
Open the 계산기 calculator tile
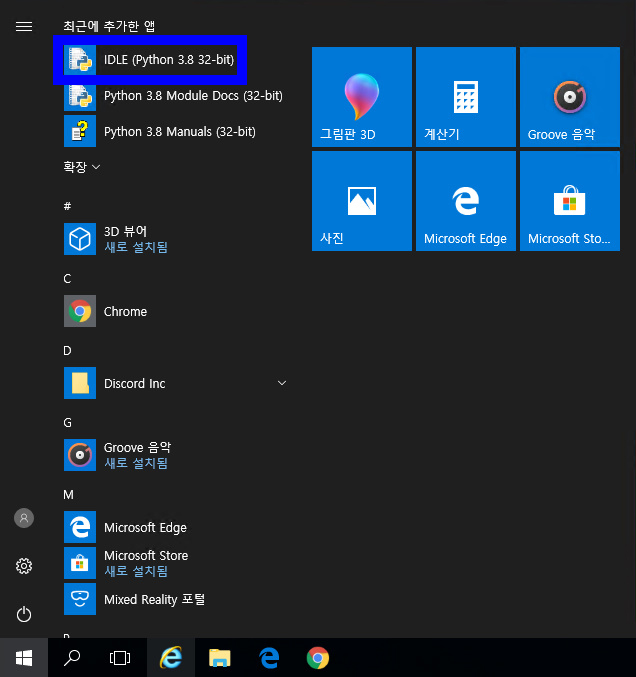pos(466,97)
